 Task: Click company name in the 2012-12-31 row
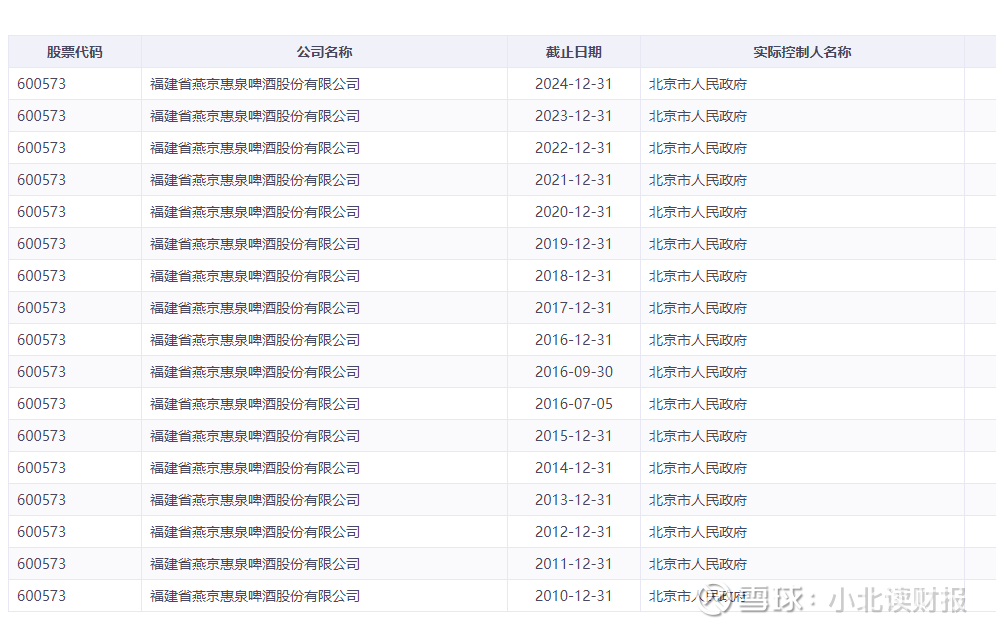(x=255, y=532)
